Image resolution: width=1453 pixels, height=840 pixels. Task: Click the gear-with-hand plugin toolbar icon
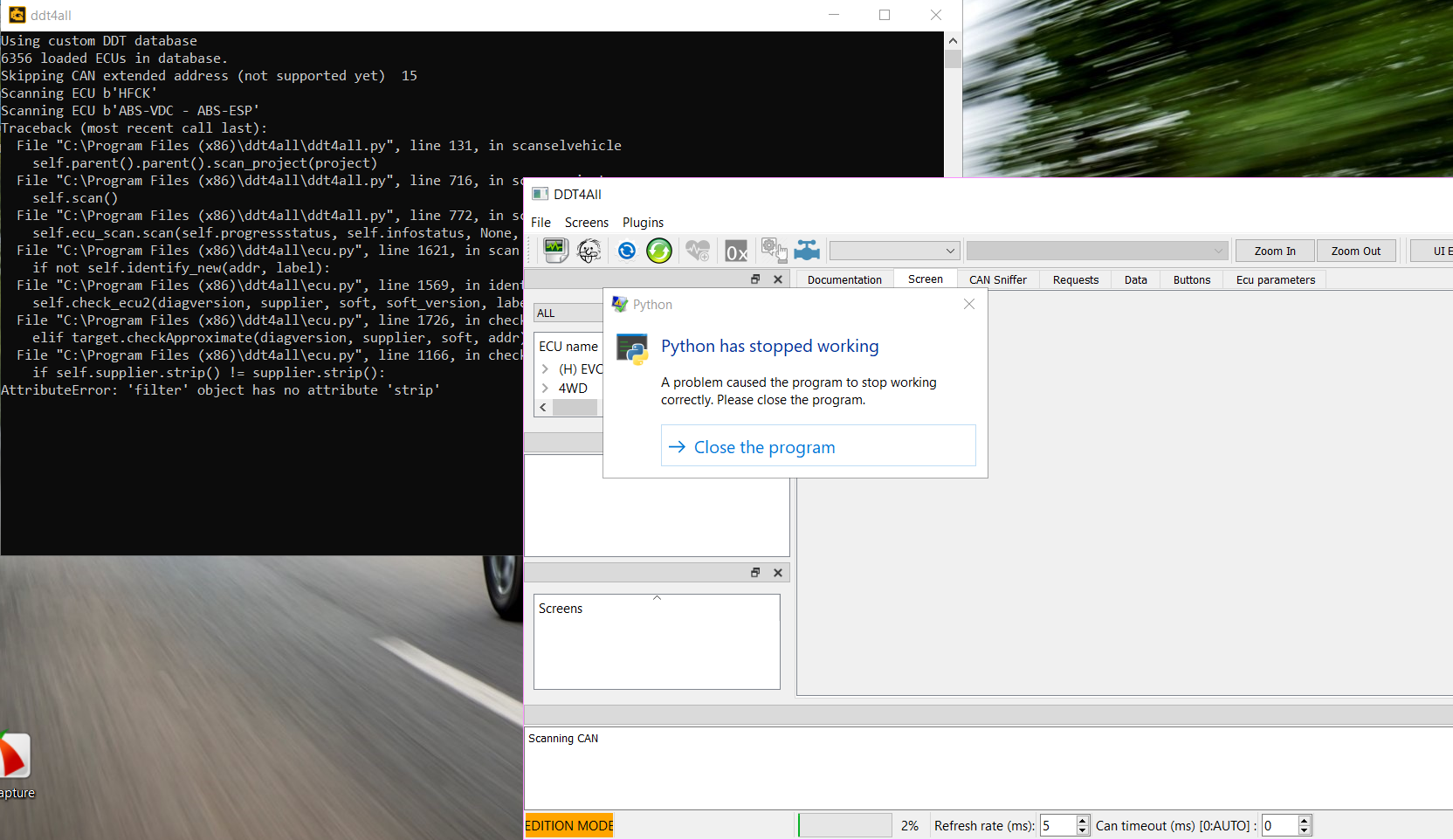click(x=774, y=251)
